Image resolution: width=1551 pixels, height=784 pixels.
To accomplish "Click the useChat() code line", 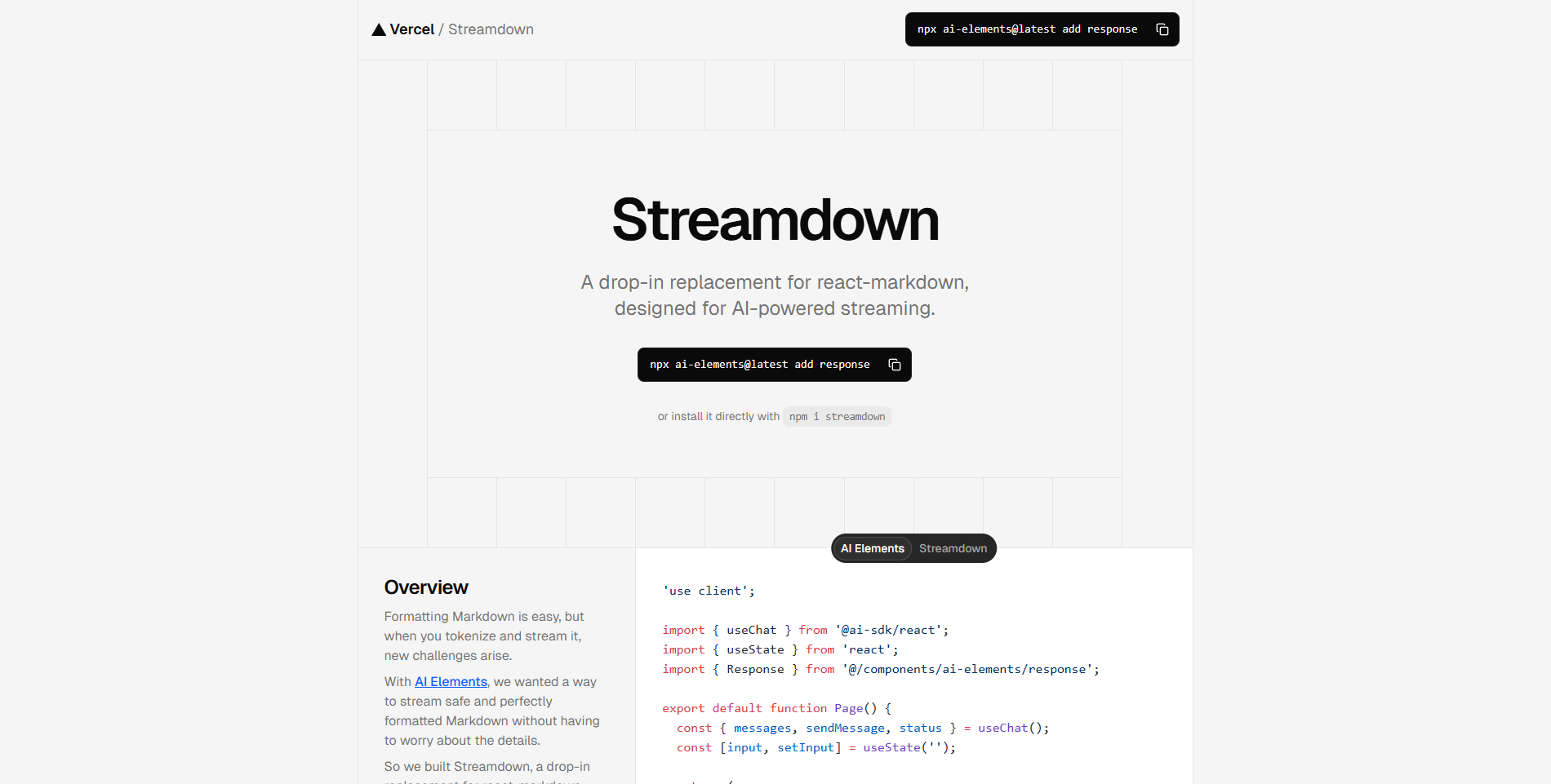I will pyautogui.click(x=863, y=728).
